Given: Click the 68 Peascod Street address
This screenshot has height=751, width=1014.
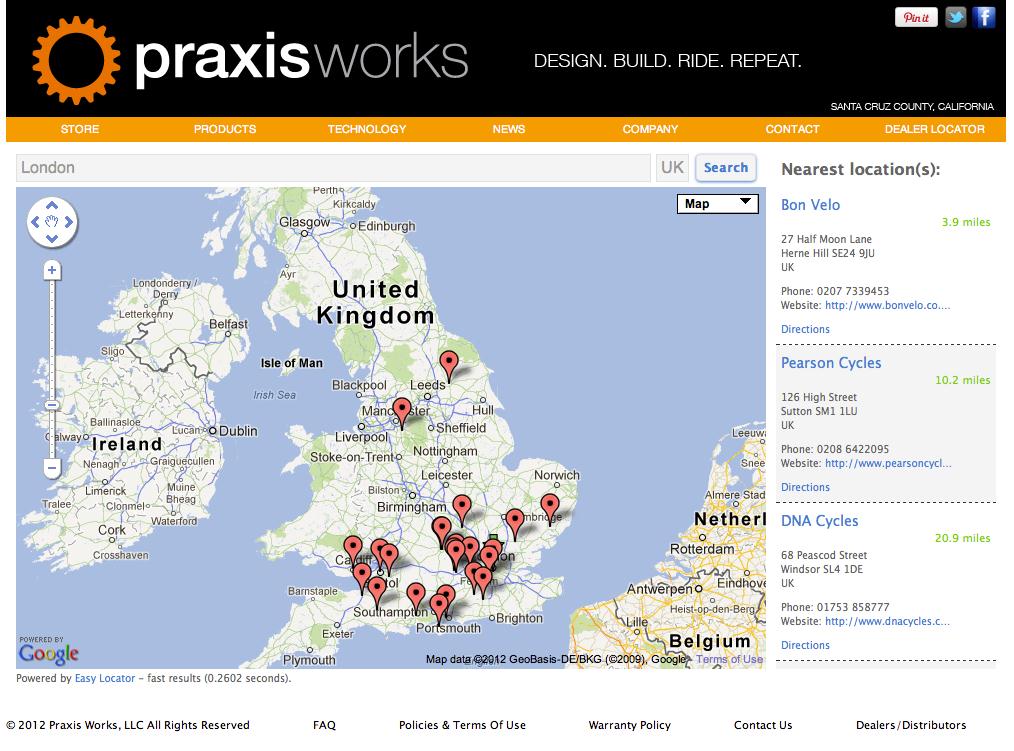Looking at the screenshot, I should tap(824, 555).
